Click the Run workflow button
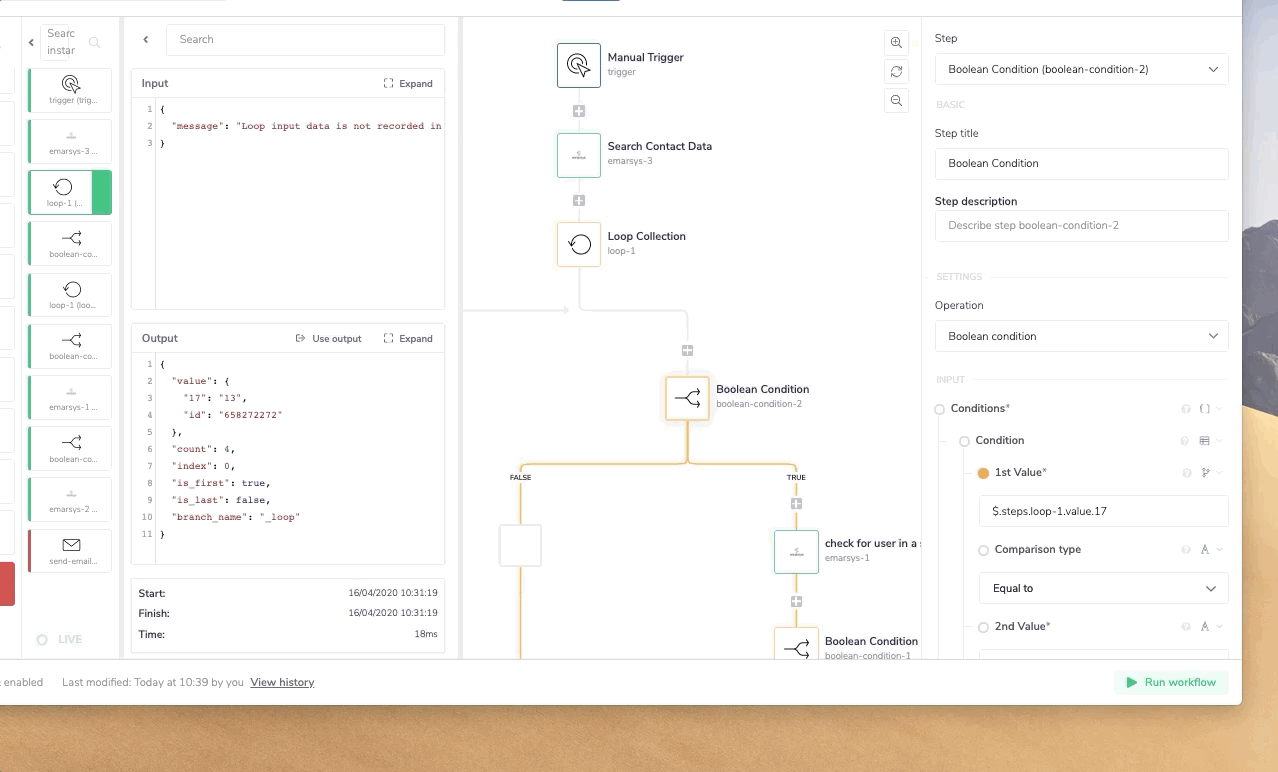 point(1171,682)
